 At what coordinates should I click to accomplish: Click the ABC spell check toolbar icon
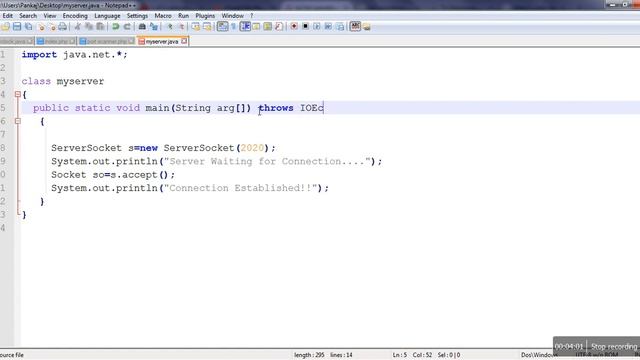point(355,27)
